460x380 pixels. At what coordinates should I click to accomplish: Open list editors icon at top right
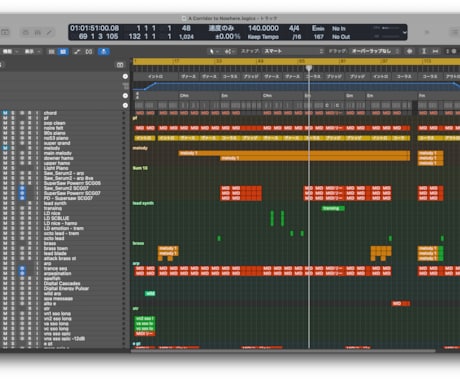coord(455,32)
